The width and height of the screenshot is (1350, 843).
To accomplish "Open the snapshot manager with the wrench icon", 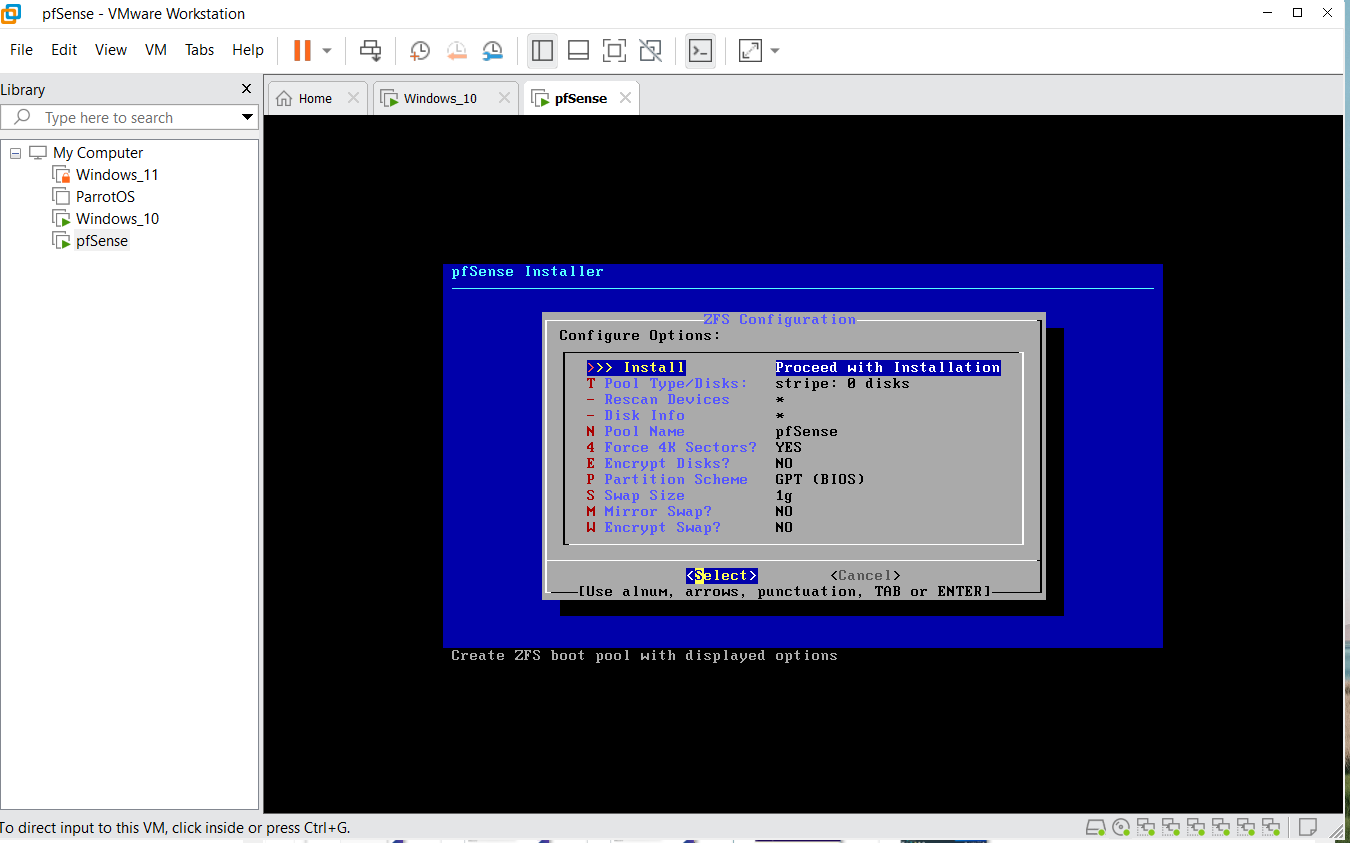I will coord(493,50).
